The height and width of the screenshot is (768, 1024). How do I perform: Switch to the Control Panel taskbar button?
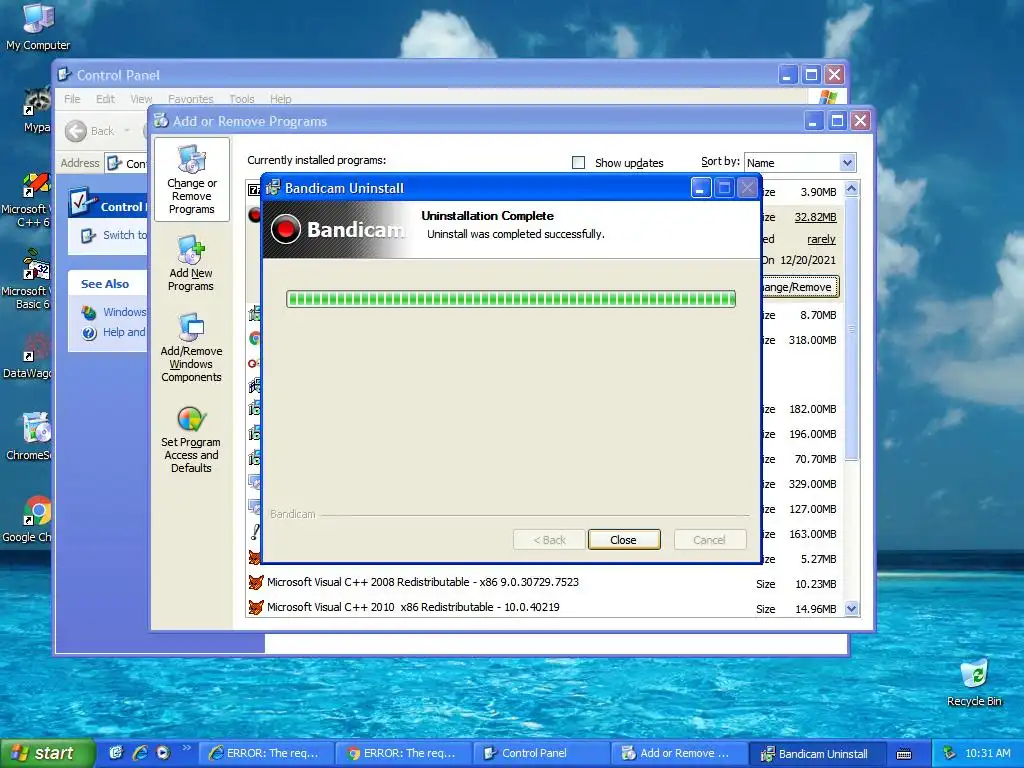pyautogui.click(x=541, y=753)
